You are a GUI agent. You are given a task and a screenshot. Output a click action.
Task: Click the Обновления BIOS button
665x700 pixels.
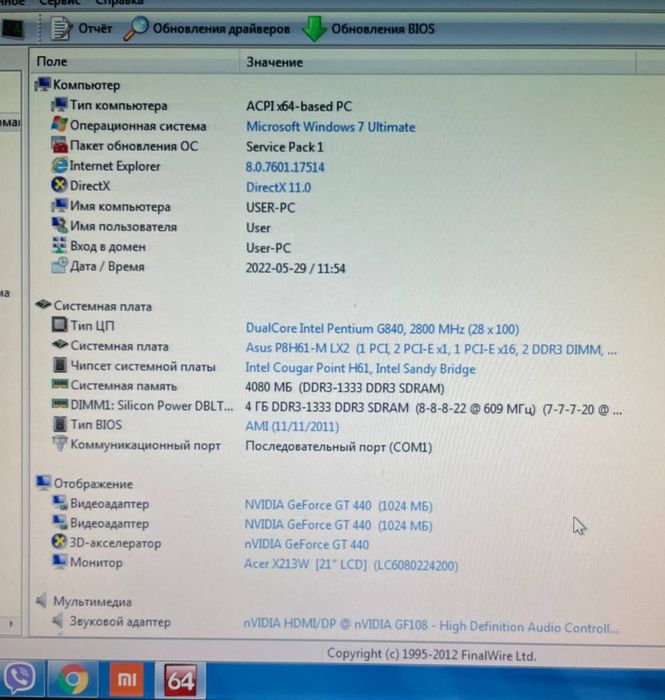[368, 29]
